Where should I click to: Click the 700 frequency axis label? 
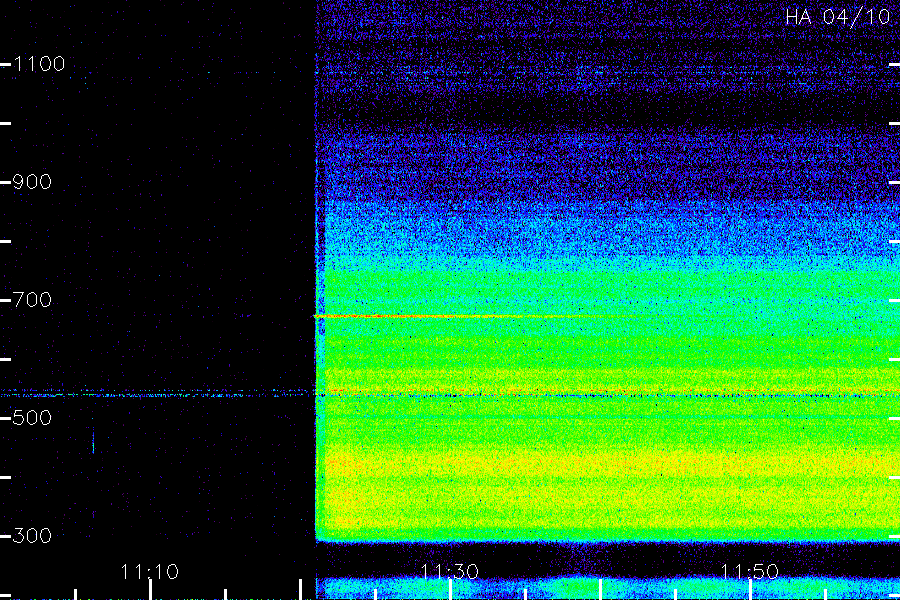click(x=32, y=300)
